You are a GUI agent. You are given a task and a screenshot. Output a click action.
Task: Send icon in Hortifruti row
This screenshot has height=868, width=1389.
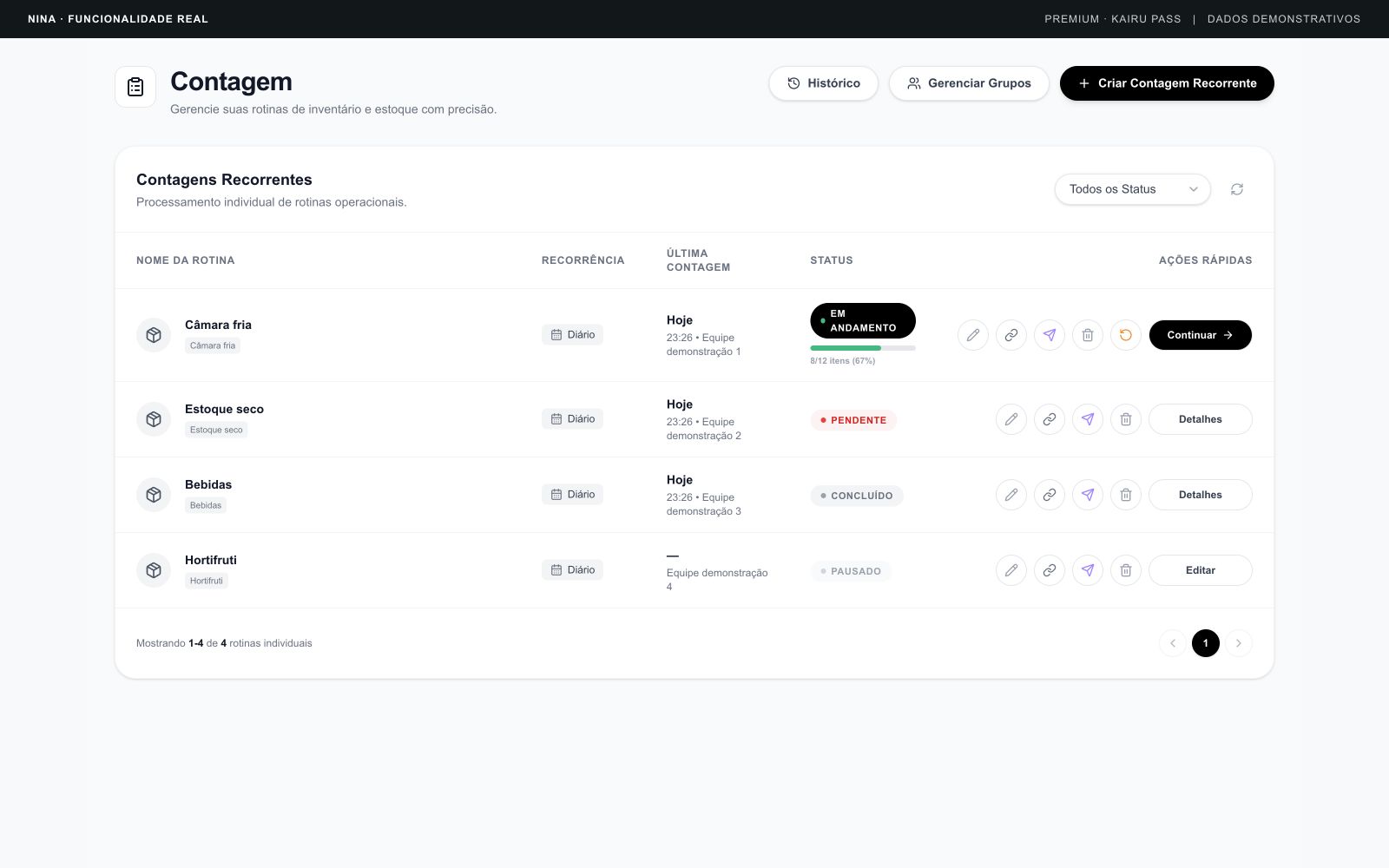[1088, 570]
